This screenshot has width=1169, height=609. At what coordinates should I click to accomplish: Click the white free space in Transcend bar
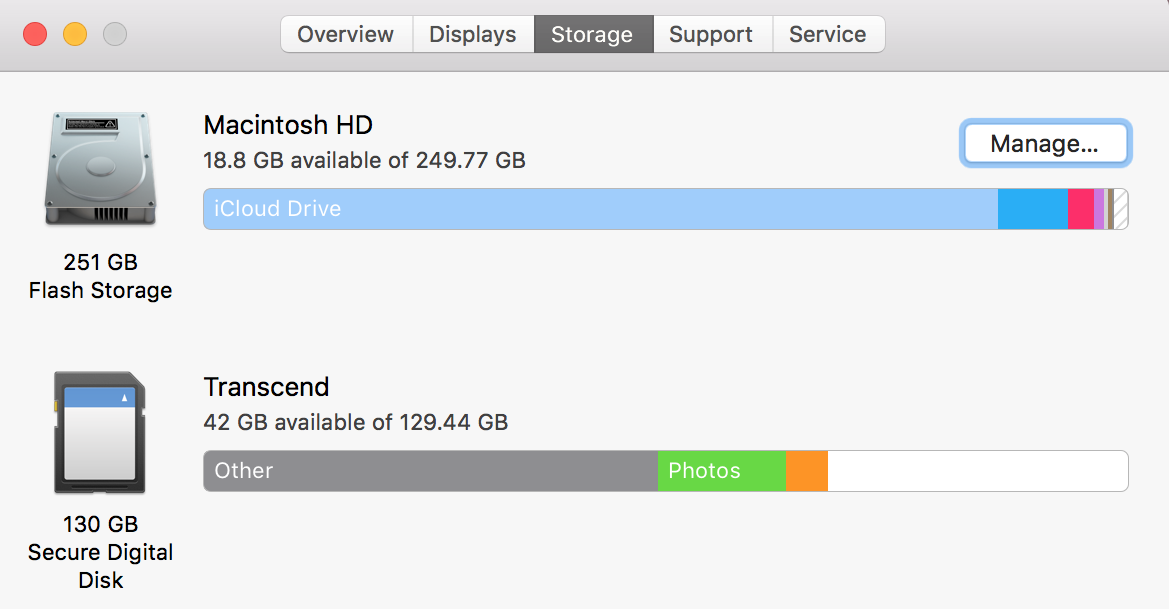click(977, 471)
